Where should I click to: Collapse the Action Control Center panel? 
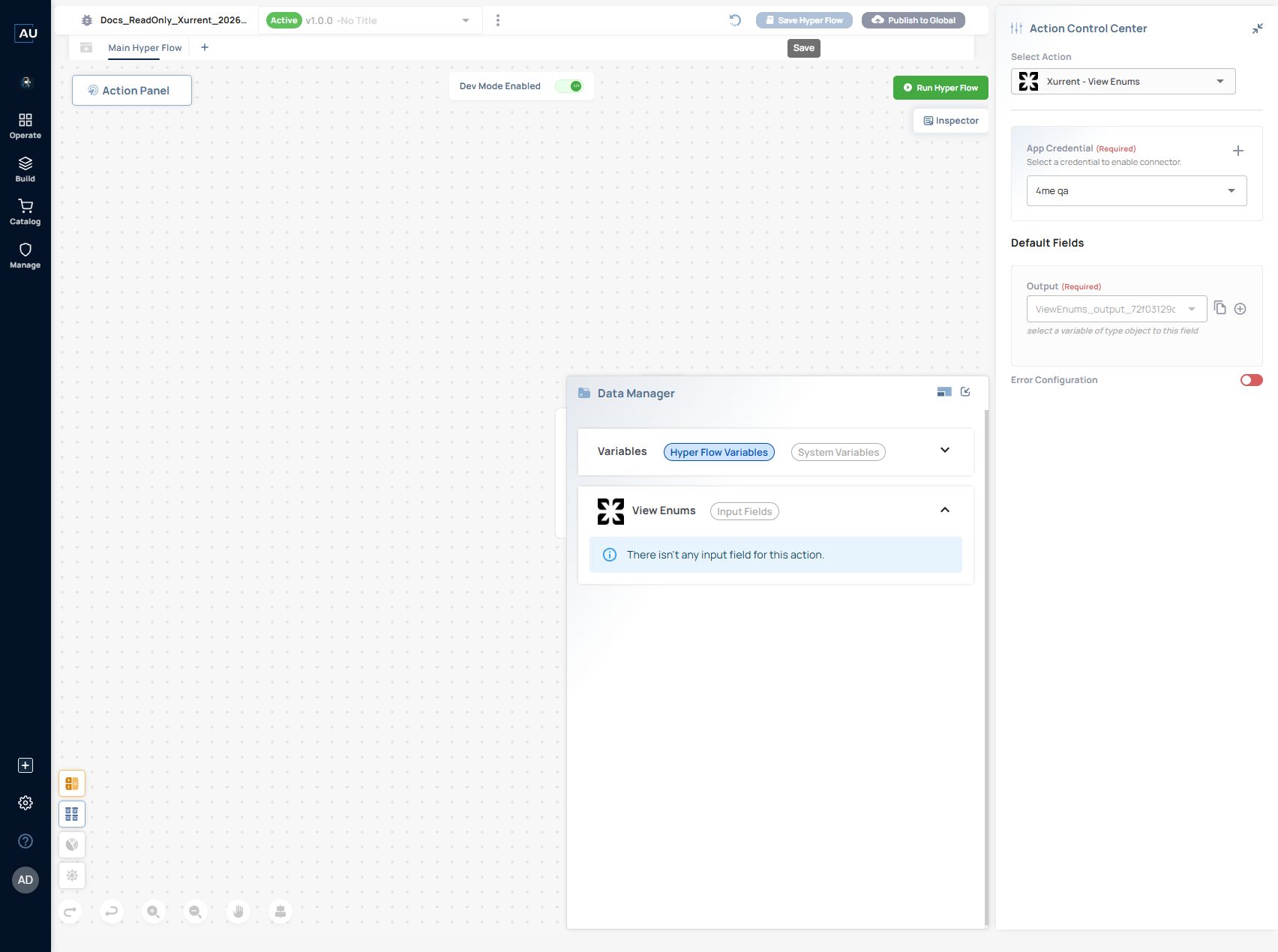coord(1258,28)
